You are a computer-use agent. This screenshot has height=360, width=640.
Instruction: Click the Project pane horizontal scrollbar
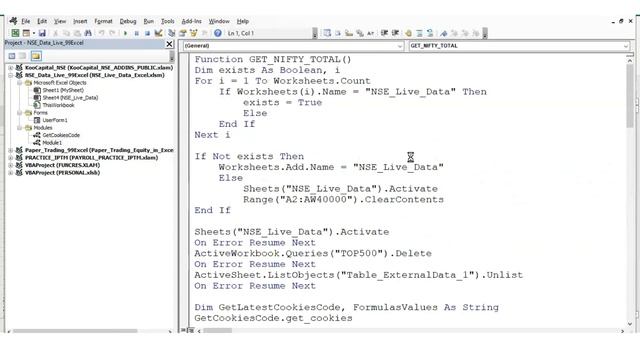[75, 331]
